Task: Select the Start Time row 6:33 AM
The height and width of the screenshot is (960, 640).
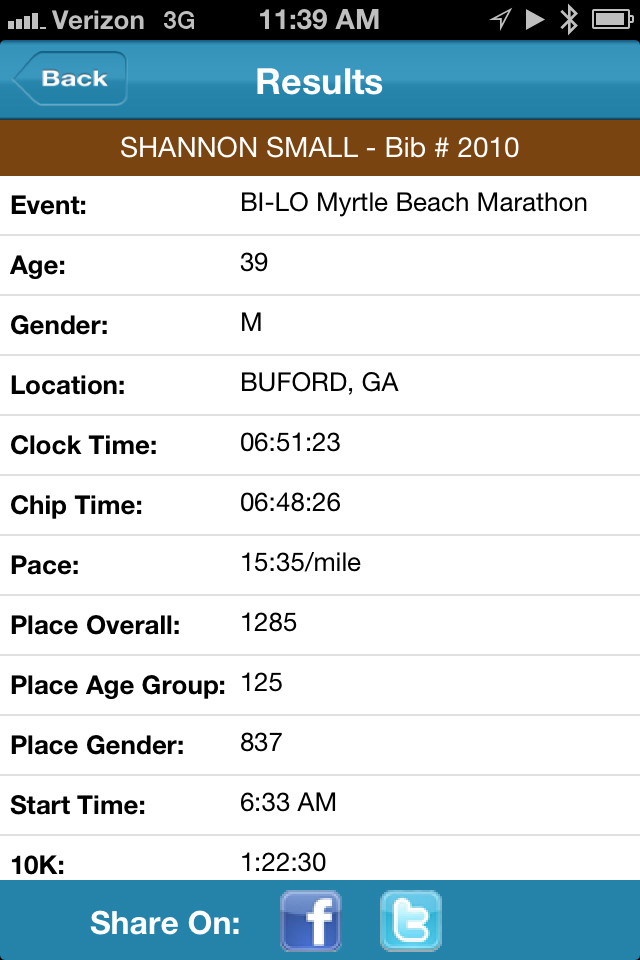Action: tap(320, 805)
